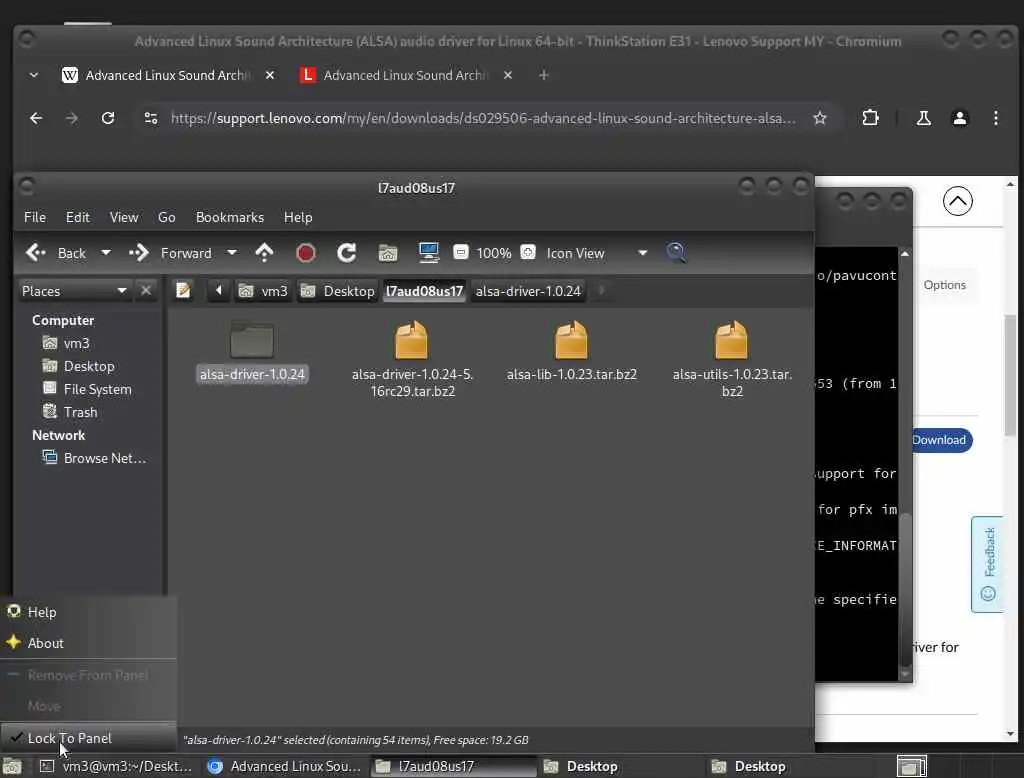
Task: Select the alsa-utils-1.0.23.tar.bz2 archive
Action: (731, 358)
